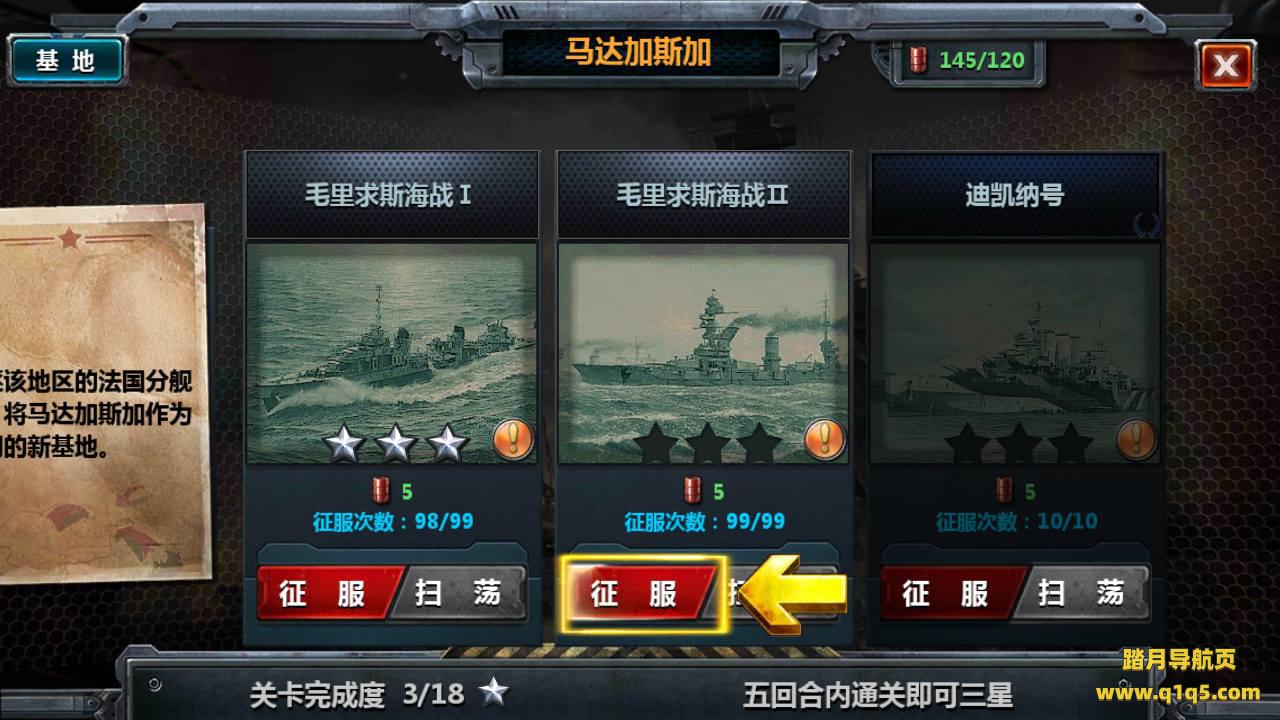Tap the three stars on 毛里求斯海战 I

pyautogui.click(x=395, y=443)
